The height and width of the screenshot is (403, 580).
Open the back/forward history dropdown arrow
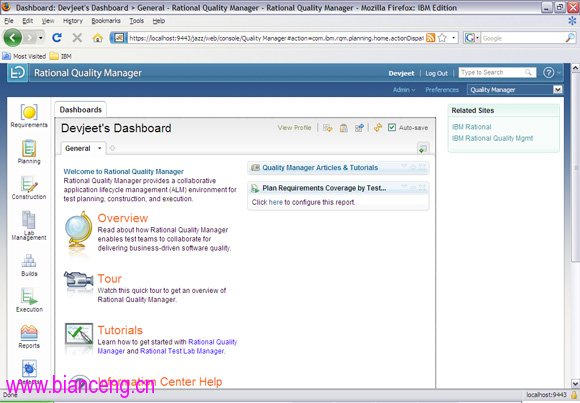click(41, 38)
